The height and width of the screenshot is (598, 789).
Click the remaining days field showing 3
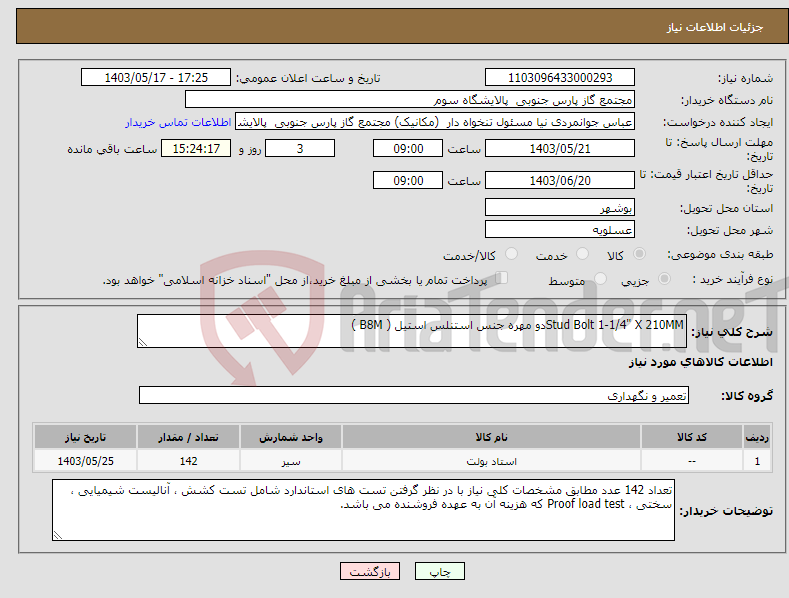point(300,148)
